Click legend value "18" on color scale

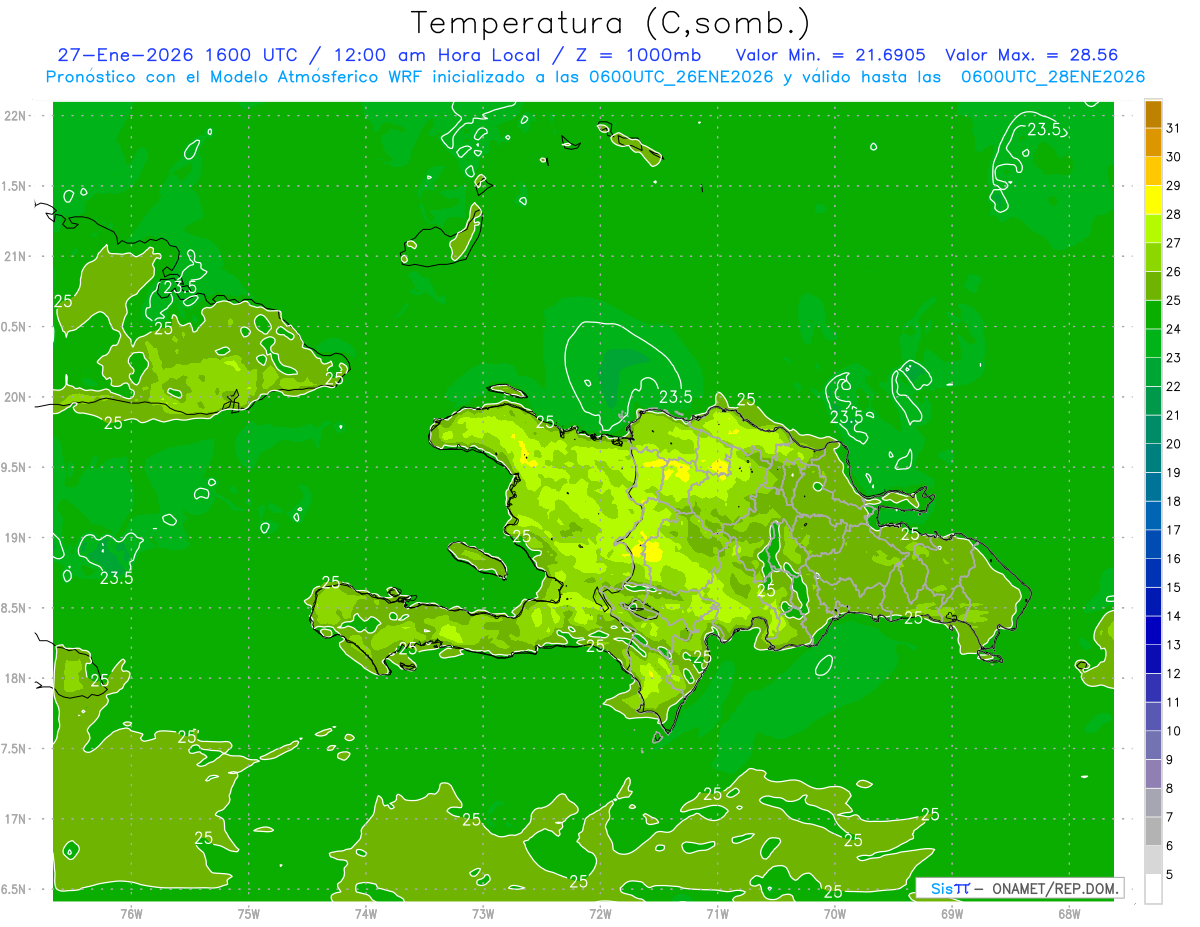(1173, 501)
